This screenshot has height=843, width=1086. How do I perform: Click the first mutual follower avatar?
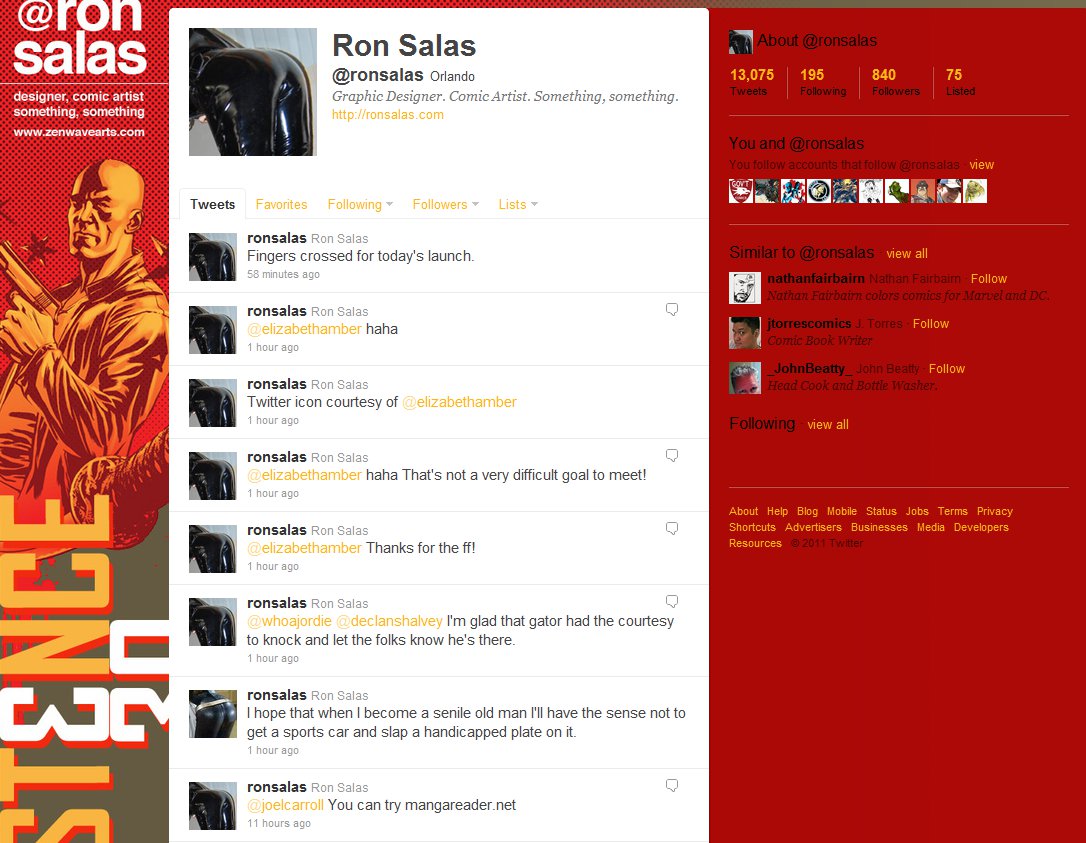pos(741,191)
